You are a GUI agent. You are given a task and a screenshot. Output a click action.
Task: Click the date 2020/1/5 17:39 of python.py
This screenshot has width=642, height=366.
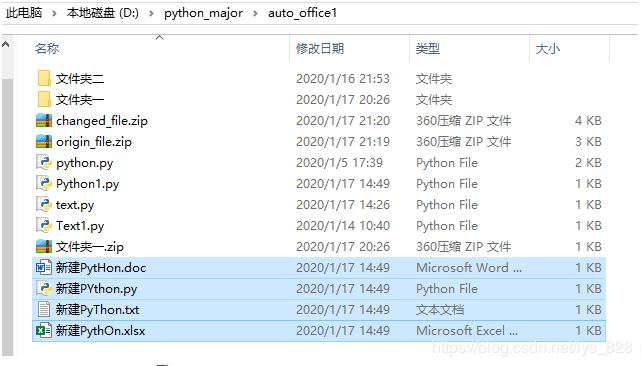(x=339, y=163)
